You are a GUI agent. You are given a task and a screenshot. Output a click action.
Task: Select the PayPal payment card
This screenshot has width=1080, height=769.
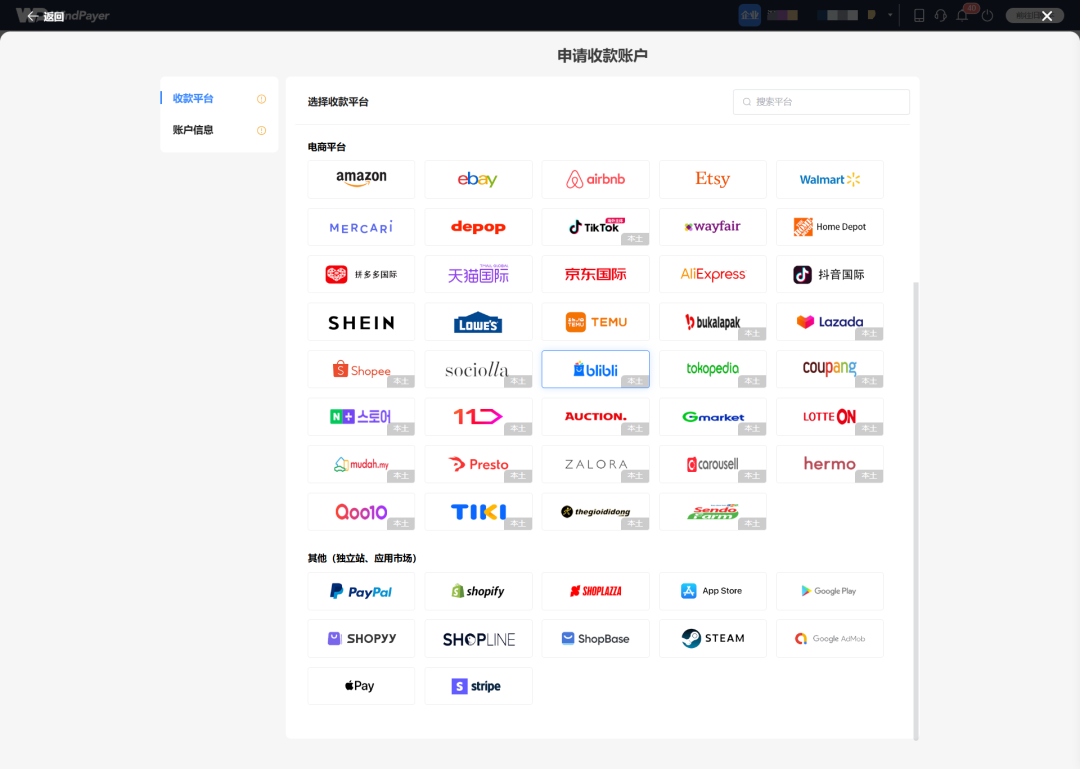(x=361, y=591)
